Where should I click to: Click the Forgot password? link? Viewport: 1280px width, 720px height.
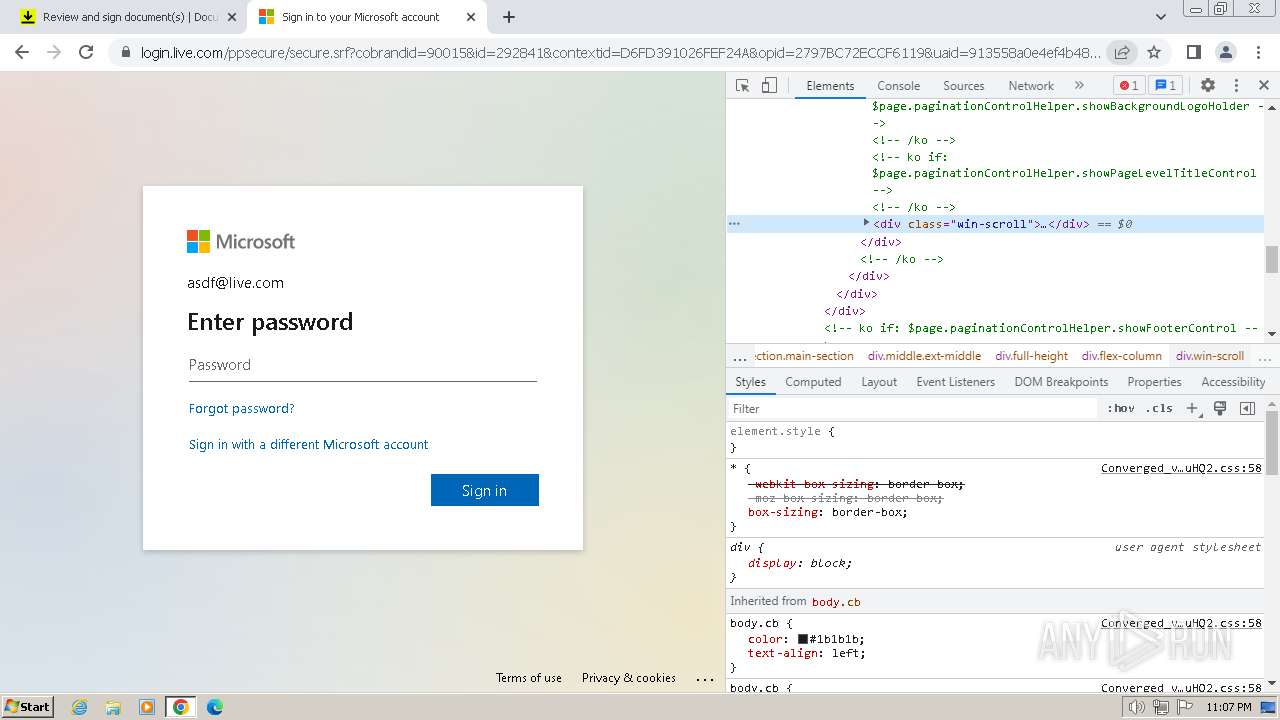tap(242, 408)
